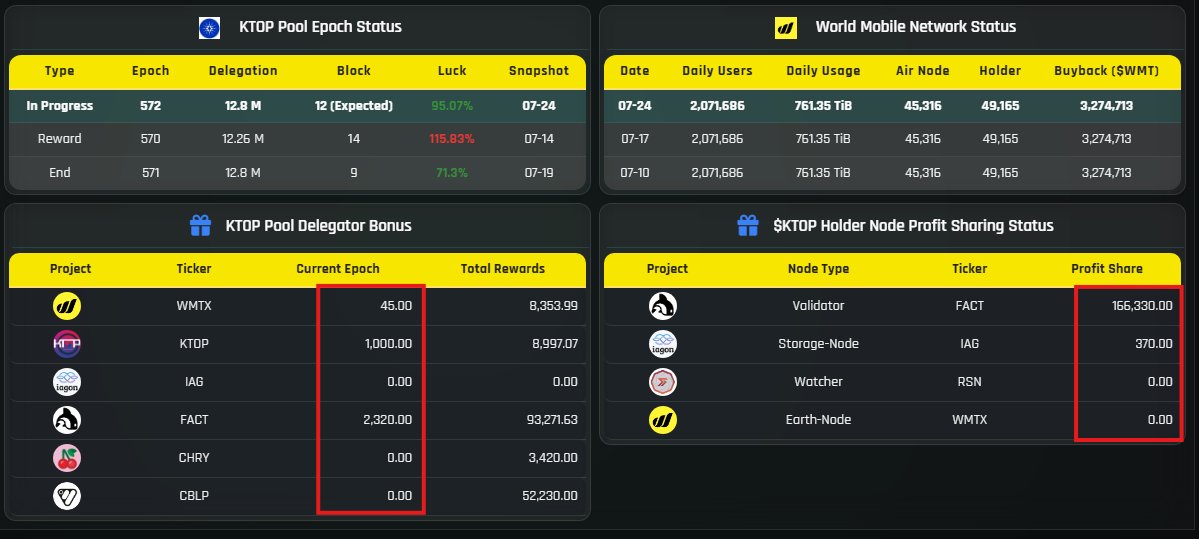
Task: Select the 'In Progress' row label
Action: (60, 106)
